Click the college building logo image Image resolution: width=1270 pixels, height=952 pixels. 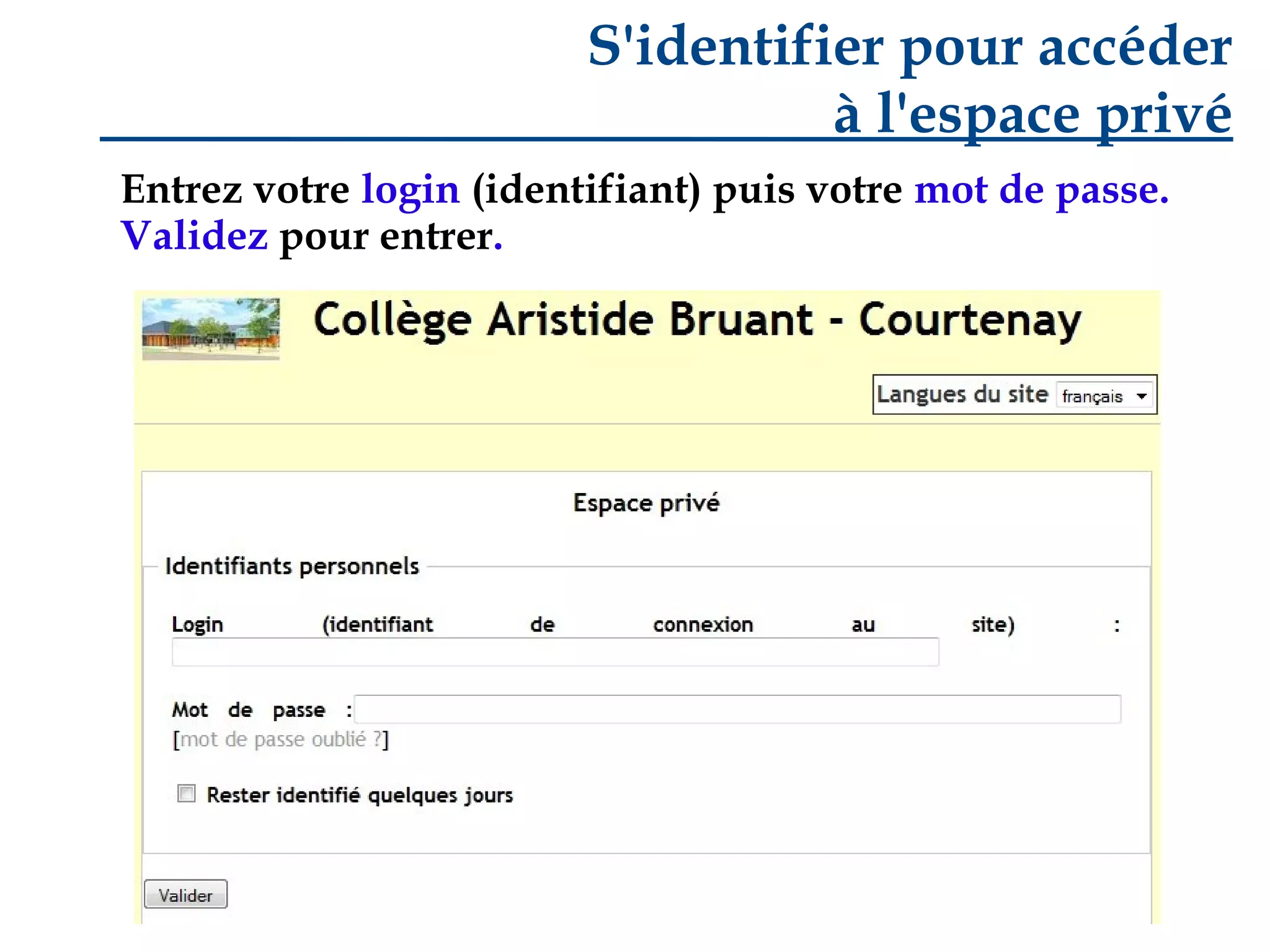tap(211, 329)
